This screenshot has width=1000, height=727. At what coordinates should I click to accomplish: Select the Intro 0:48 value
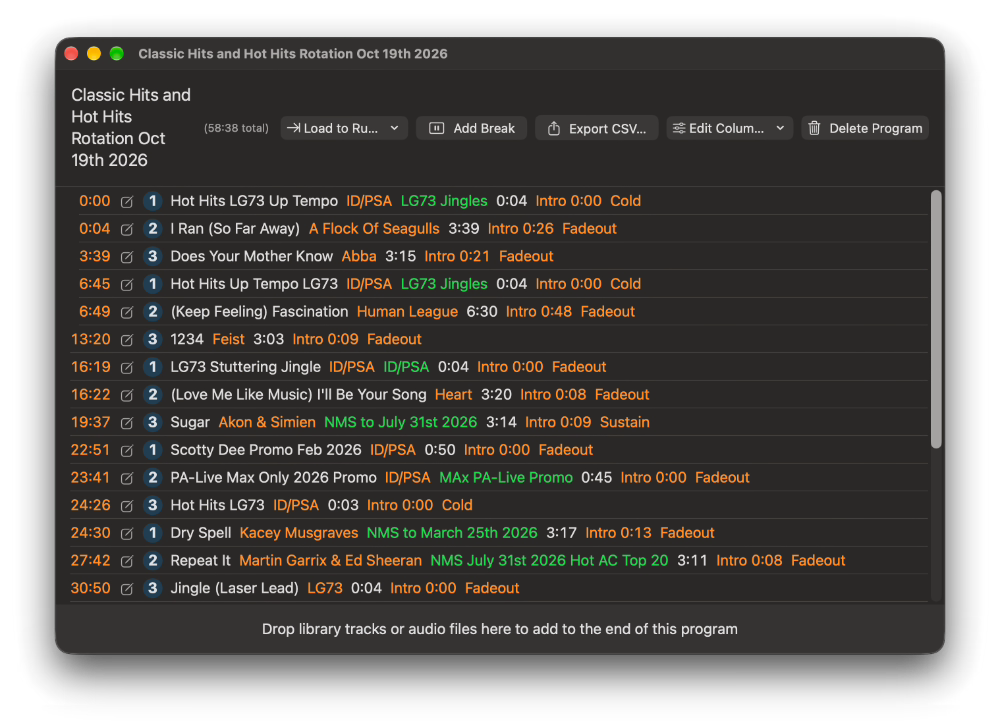[539, 311]
